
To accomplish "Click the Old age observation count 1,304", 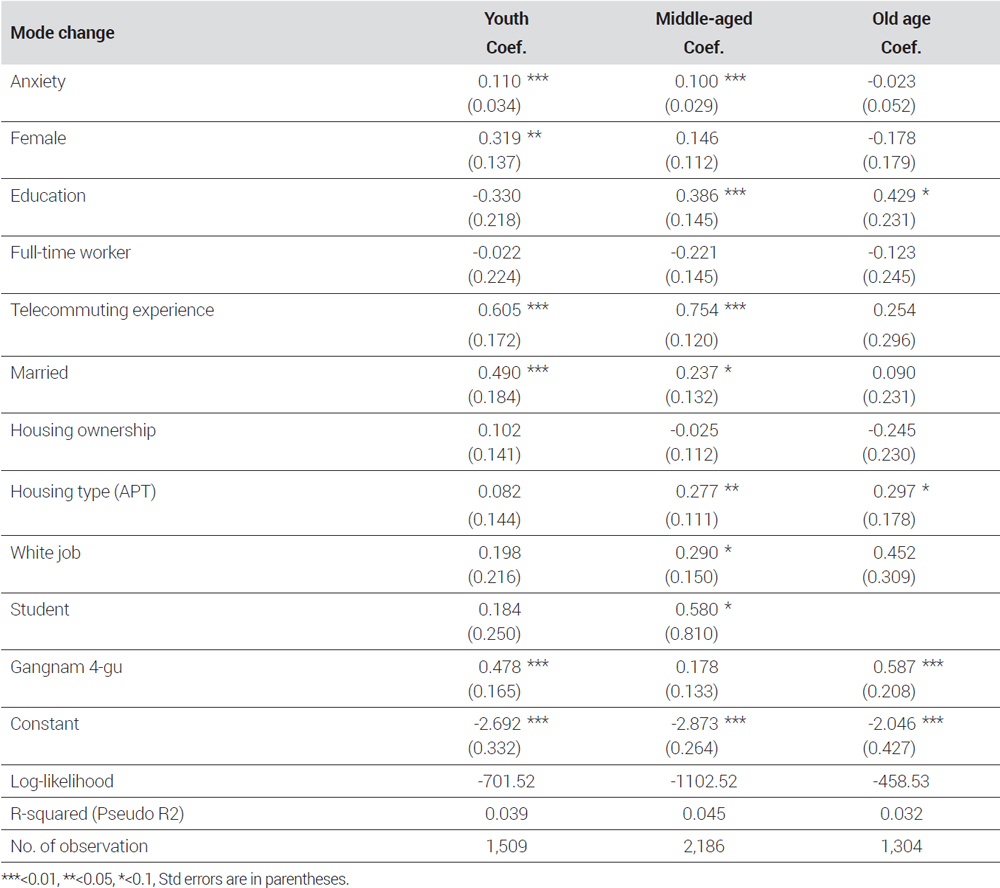I will point(901,847).
